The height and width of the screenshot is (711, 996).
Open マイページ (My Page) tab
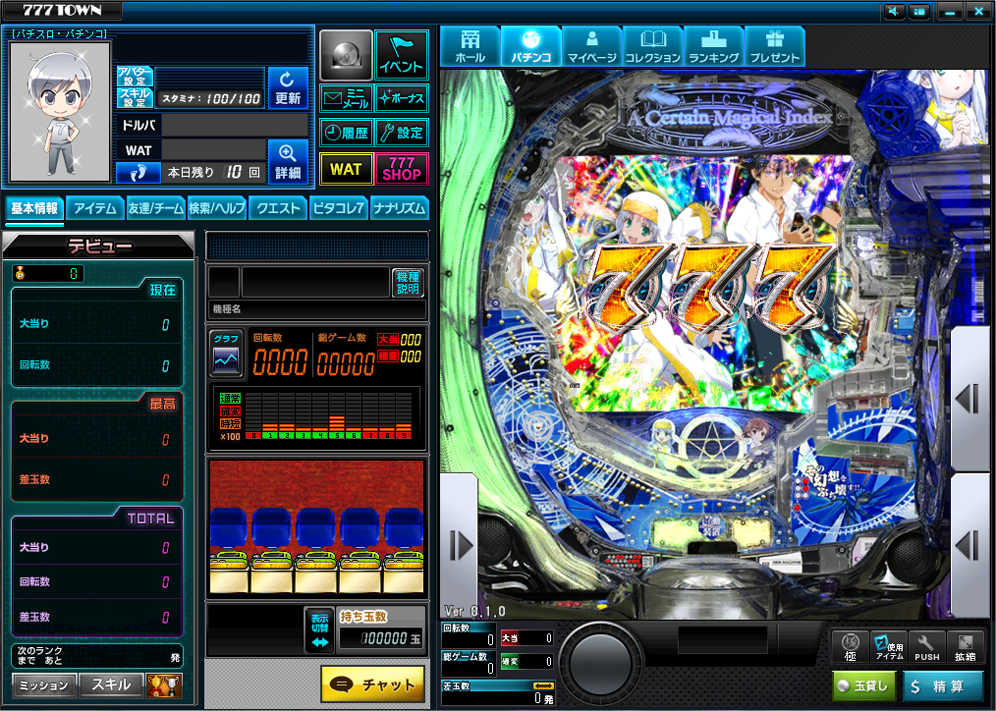click(591, 46)
